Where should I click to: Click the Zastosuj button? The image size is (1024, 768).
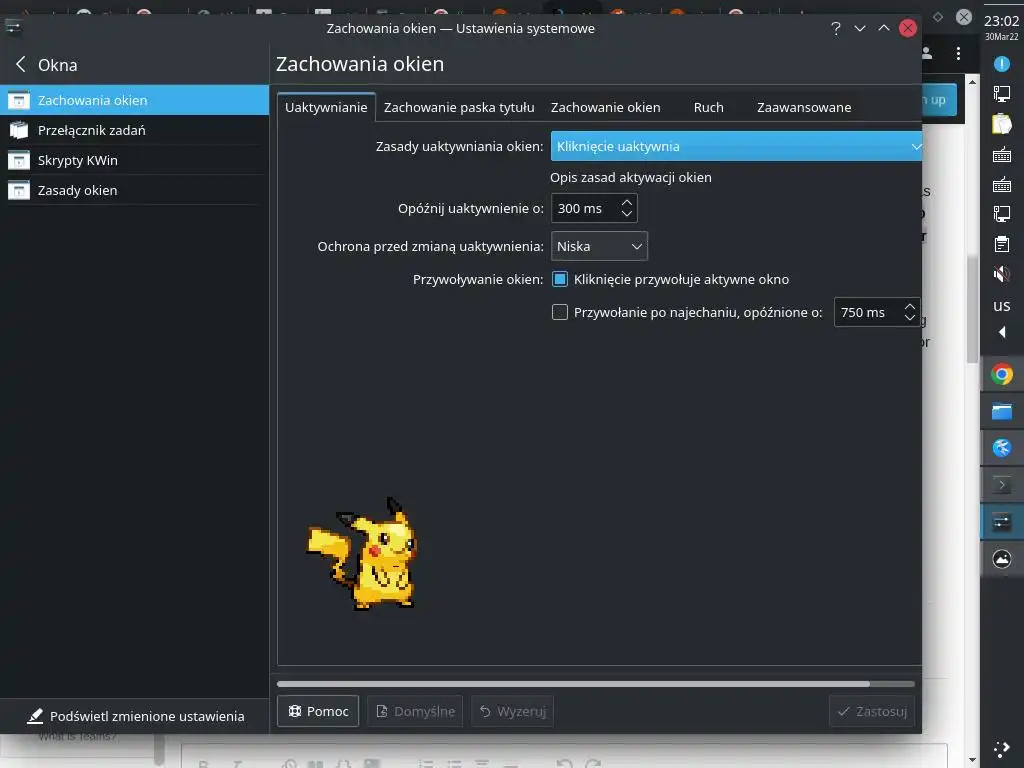(872, 711)
